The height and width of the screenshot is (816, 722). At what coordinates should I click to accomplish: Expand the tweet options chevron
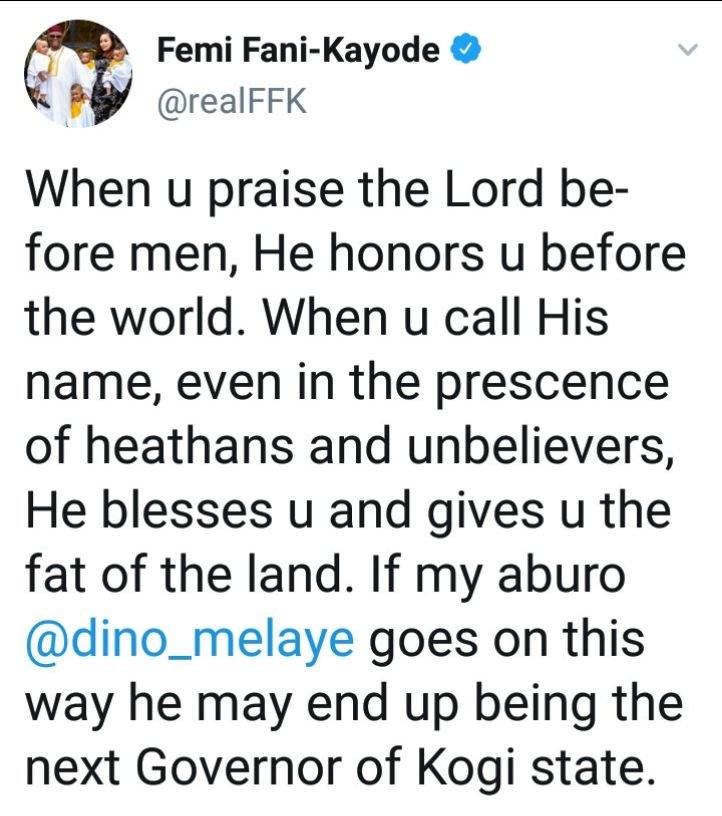coord(686,50)
